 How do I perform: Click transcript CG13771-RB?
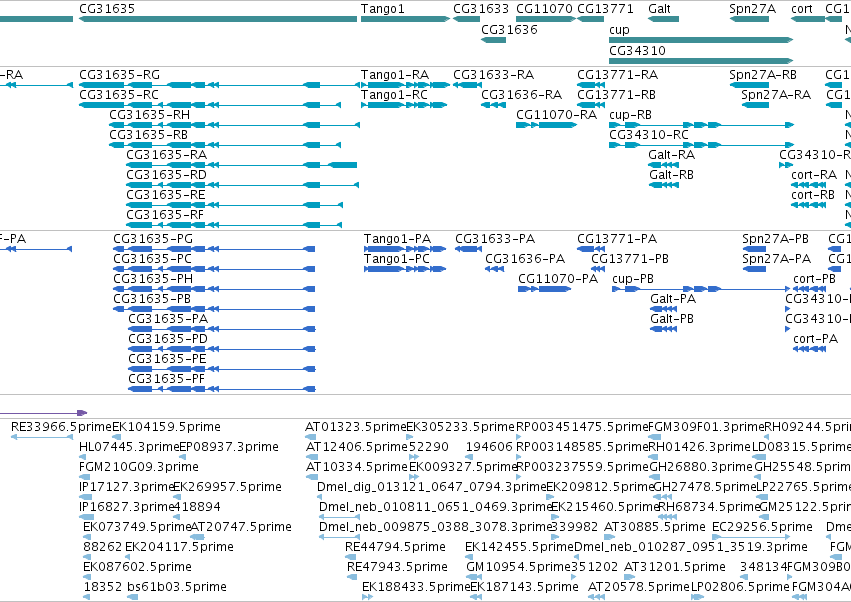617,94
